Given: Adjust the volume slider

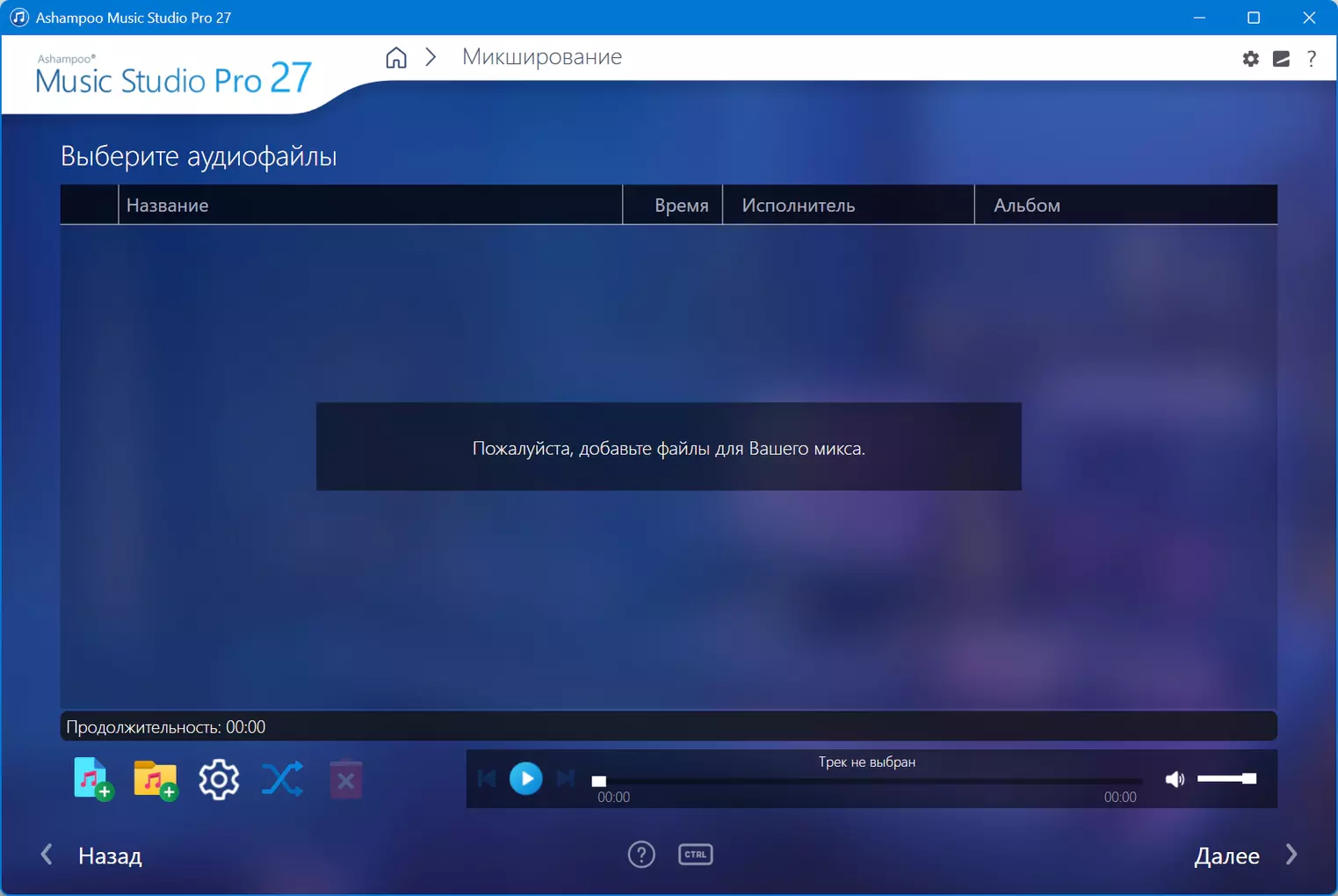Looking at the screenshot, I should tap(1226, 778).
